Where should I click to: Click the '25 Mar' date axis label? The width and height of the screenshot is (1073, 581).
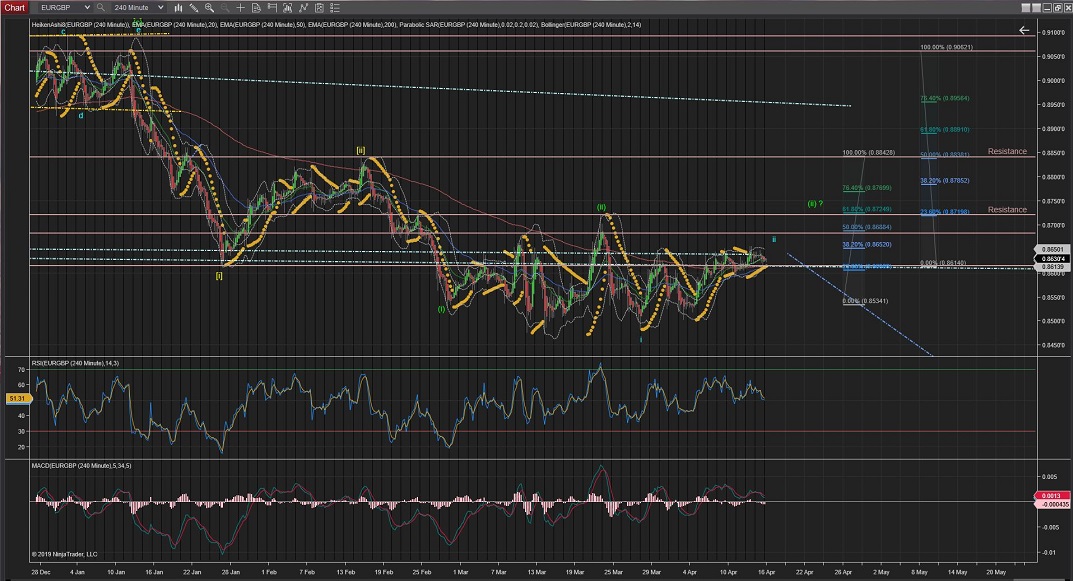(x=613, y=572)
